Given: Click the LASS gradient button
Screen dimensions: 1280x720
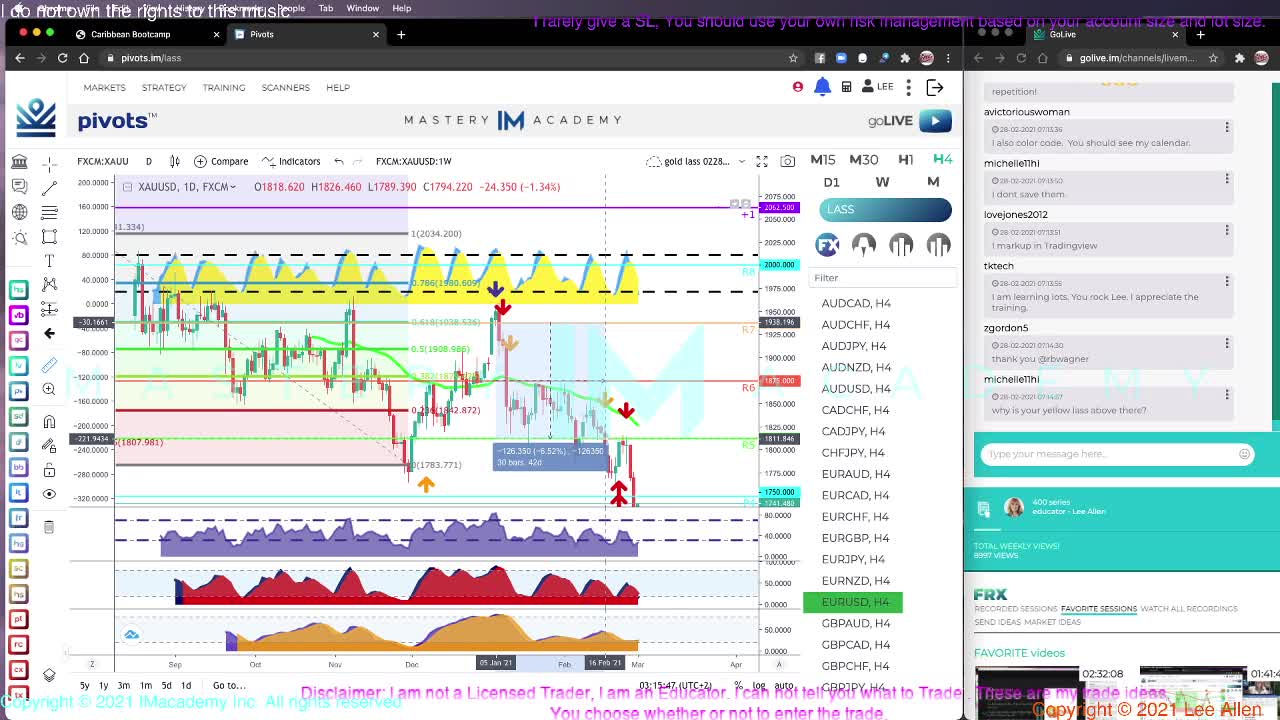Looking at the screenshot, I should 885,209.
